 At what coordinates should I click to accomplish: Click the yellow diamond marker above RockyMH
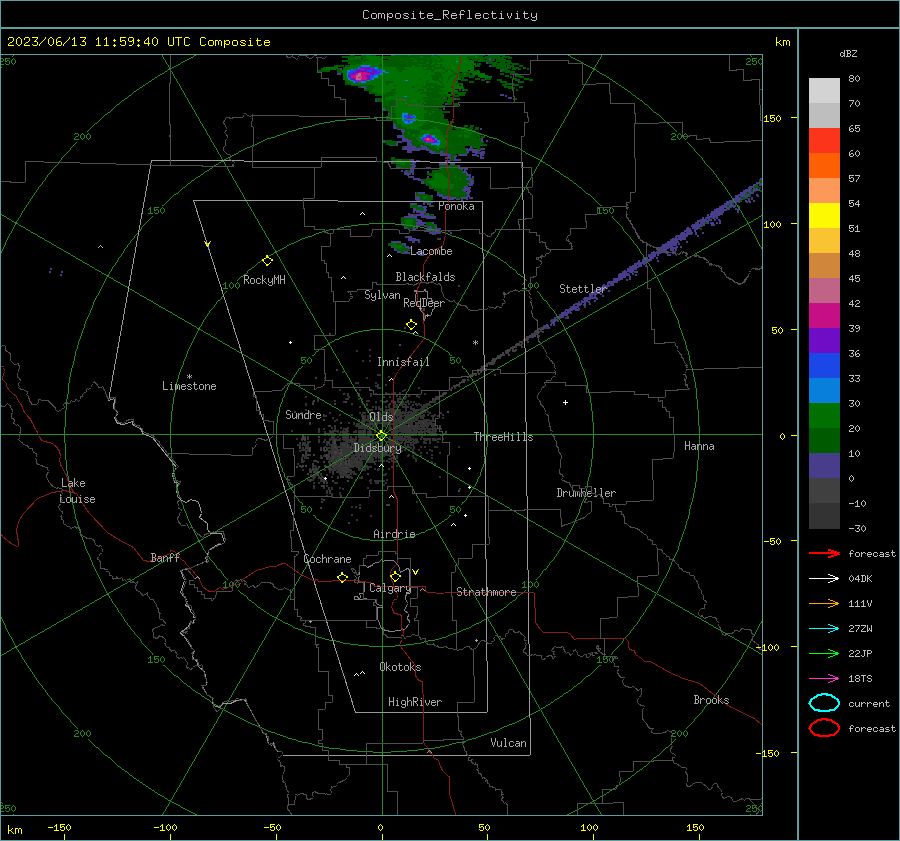tap(267, 261)
